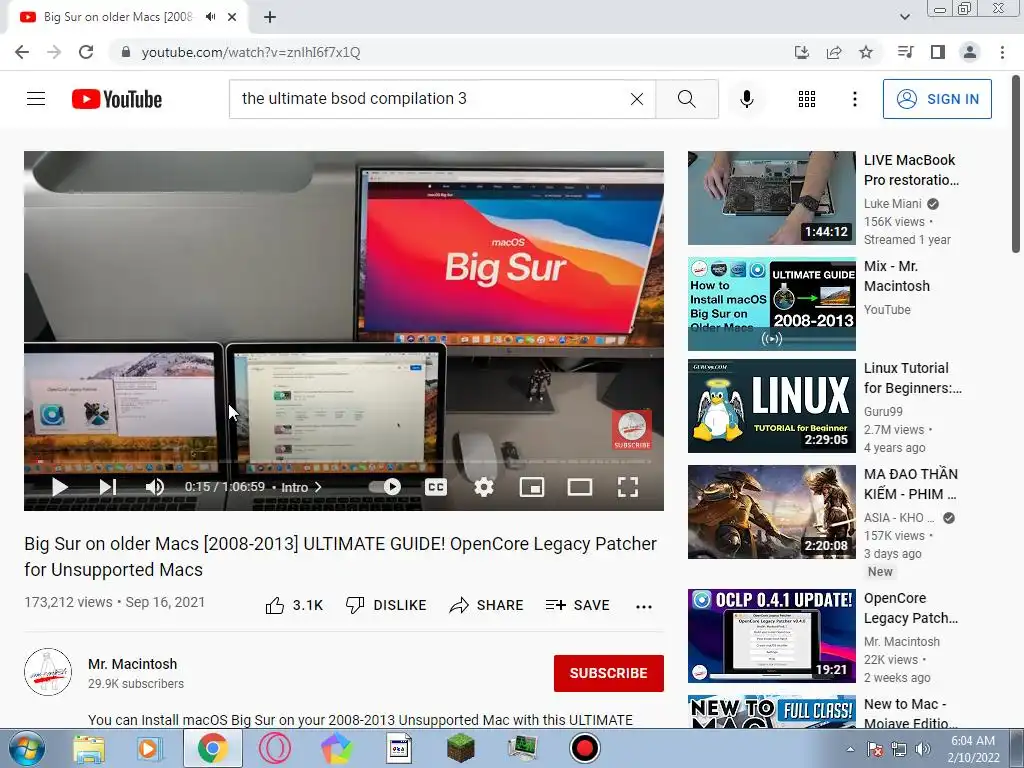
Task: Open the media control icon in Chrome's toolbar
Action: click(905, 52)
